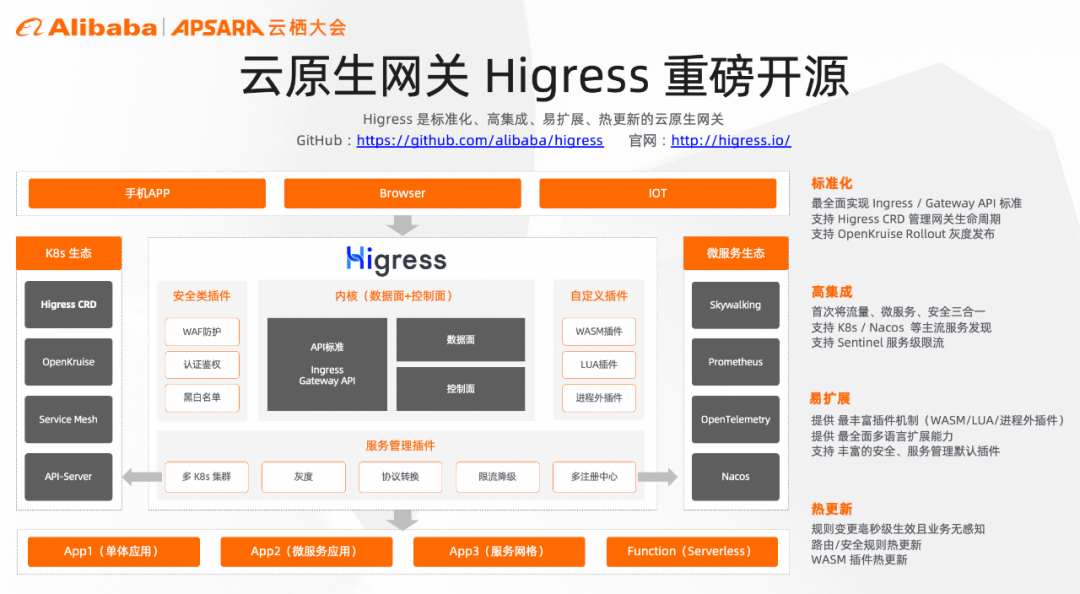The image size is (1080, 594).
Task: Select the 控制面 block
Action: coord(461,389)
